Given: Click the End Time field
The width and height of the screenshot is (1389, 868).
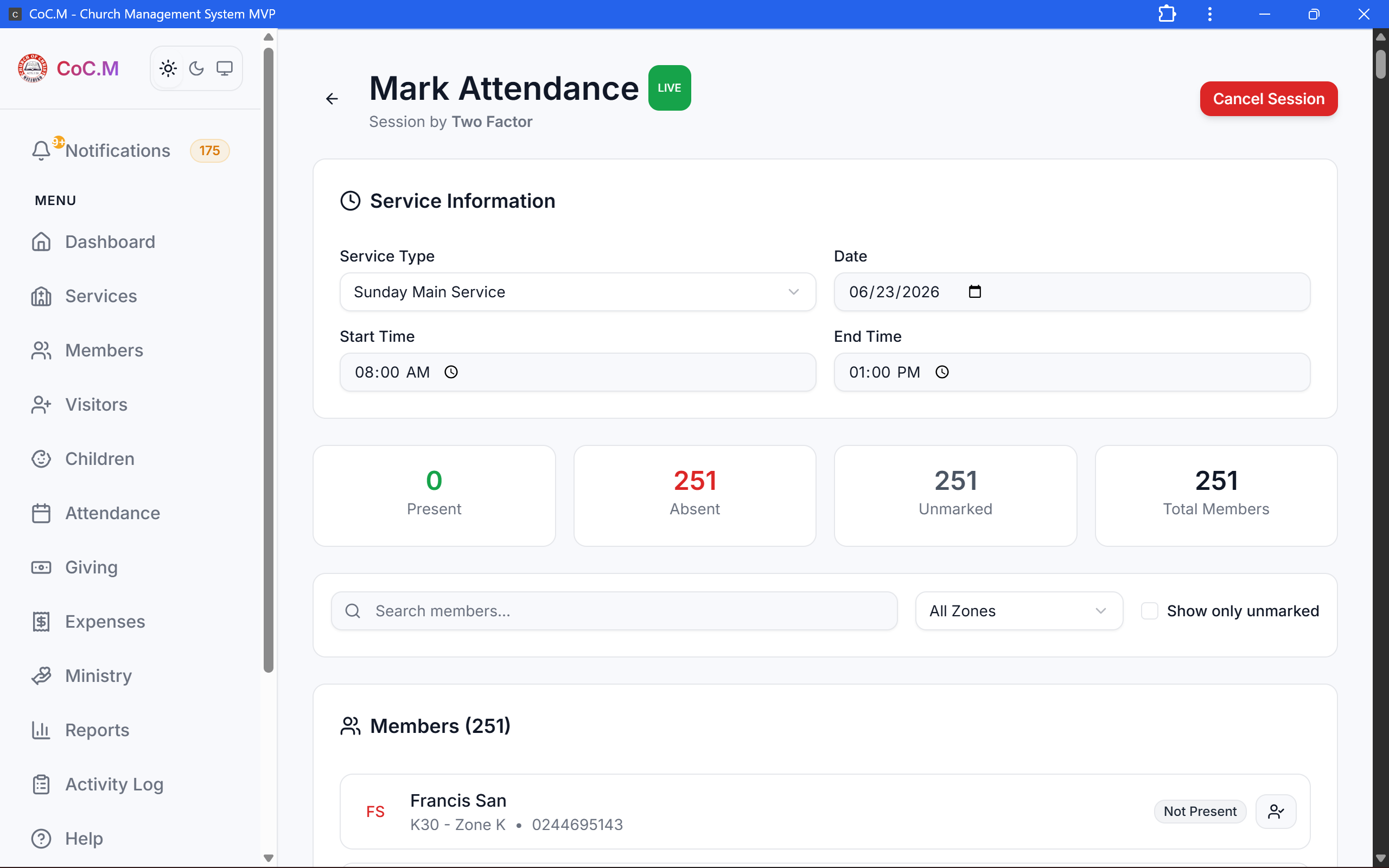Looking at the screenshot, I should [1072, 372].
